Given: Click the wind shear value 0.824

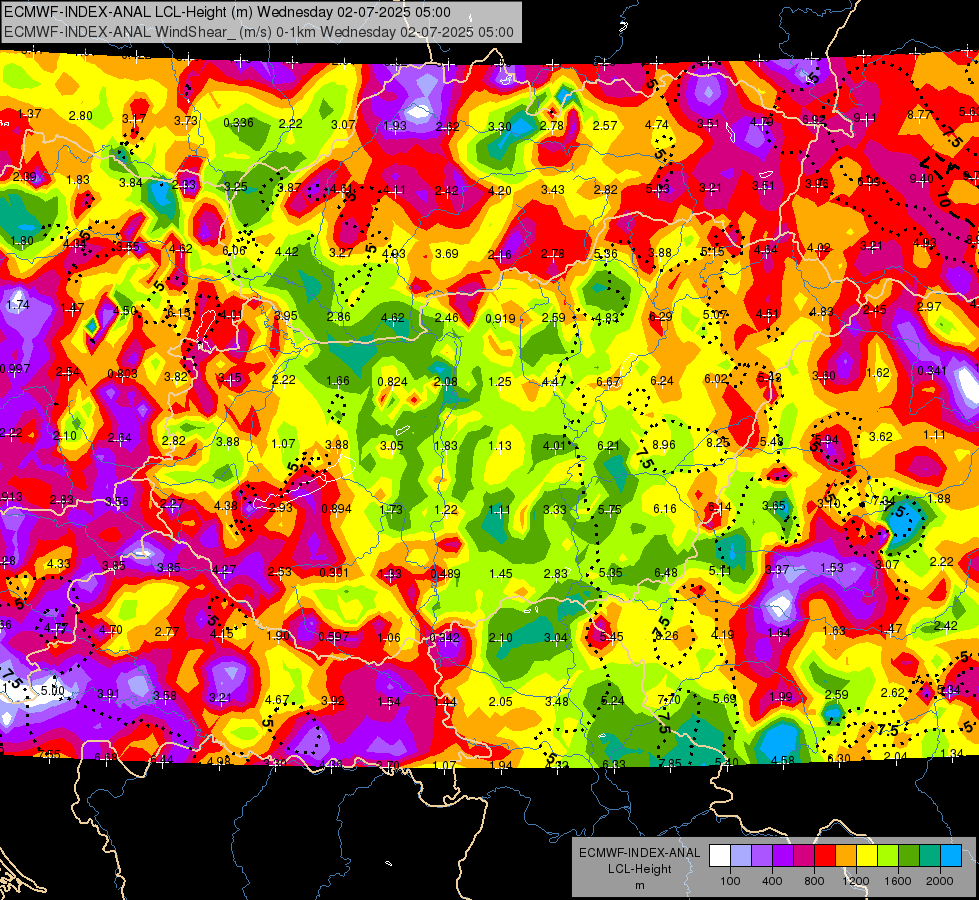Looking at the screenshot, I should (x=393, y=382).
